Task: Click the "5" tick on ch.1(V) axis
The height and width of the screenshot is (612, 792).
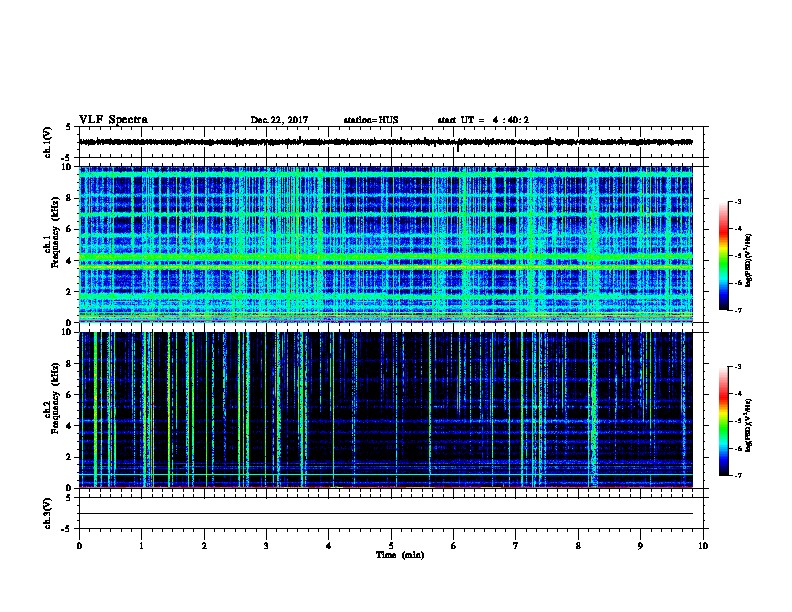Action: pos(69,127)
